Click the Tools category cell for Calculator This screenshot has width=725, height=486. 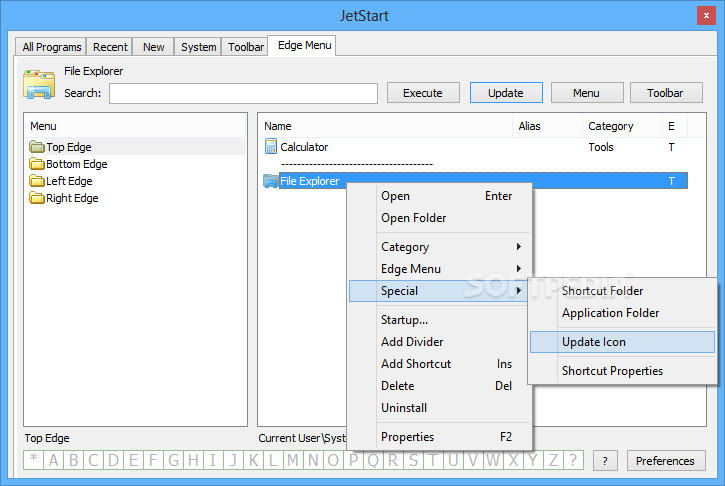(x=601, y=147)
